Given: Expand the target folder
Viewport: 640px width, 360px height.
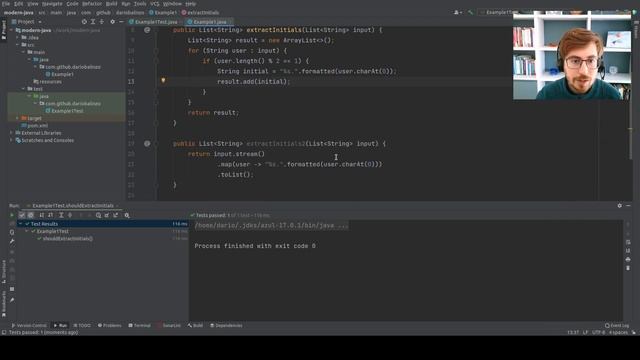Looking at the screenshot, I should pyautogui.click(x=18, y=118).
